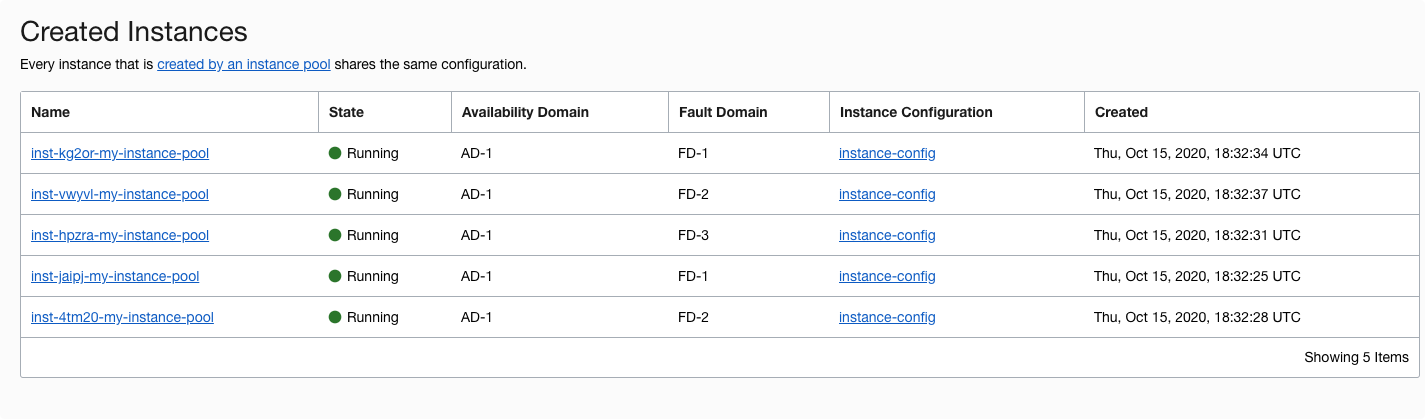The width and height of the screenshot is (1425, 419).
Task: Click the Instance Configuration column header
Action: tap(915, 112)
